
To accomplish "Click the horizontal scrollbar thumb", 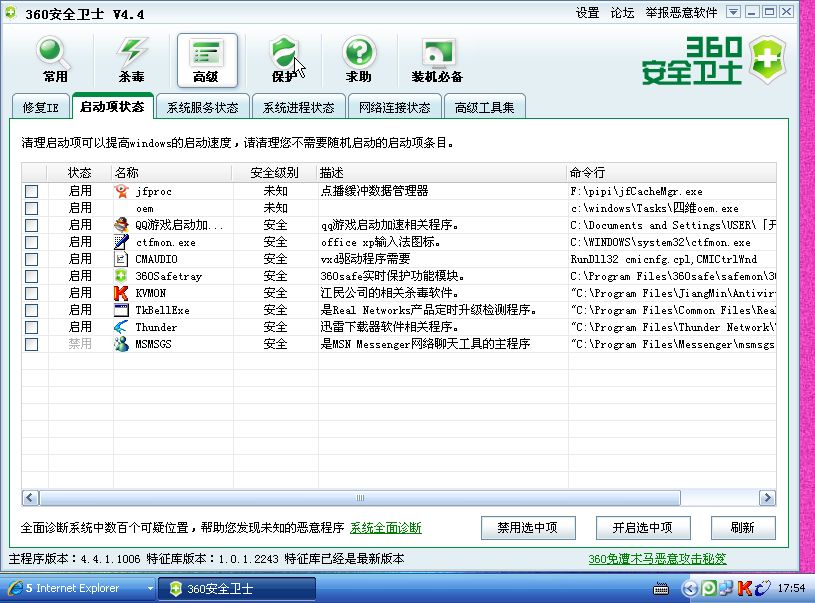I will coord(360,497).
